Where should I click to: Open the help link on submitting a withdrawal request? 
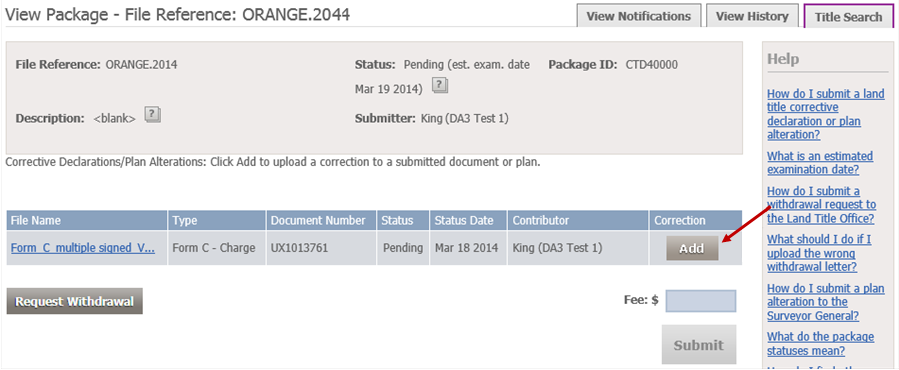pyautogui.click(x=822, y=205)
